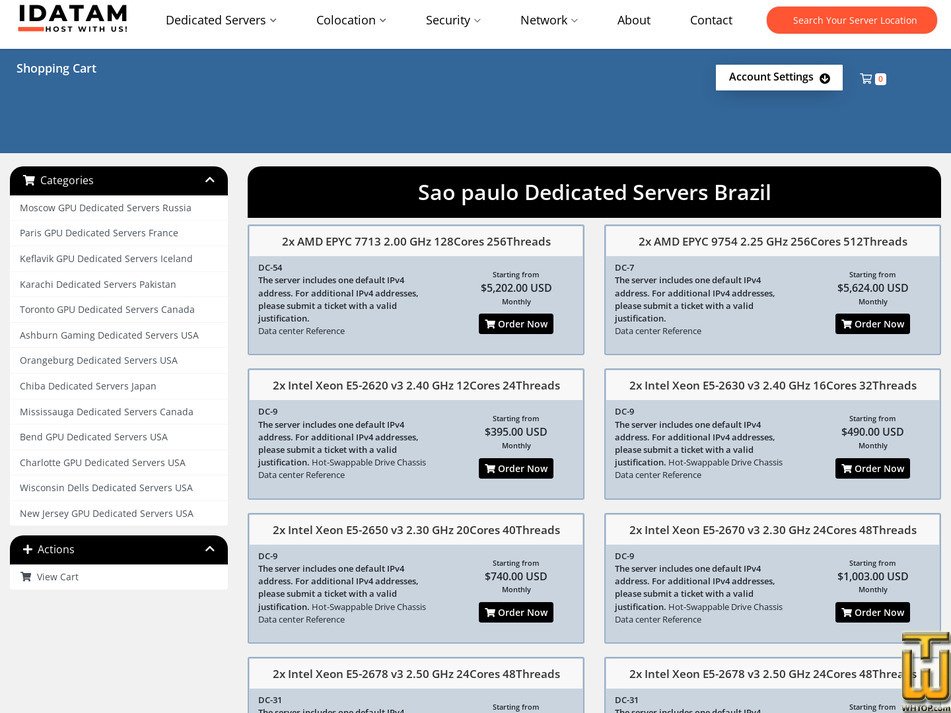Select Toronto GPU Dedicated Servers Canada category
The height and width of the screenshot is (713, 951).
click(107, 310)
